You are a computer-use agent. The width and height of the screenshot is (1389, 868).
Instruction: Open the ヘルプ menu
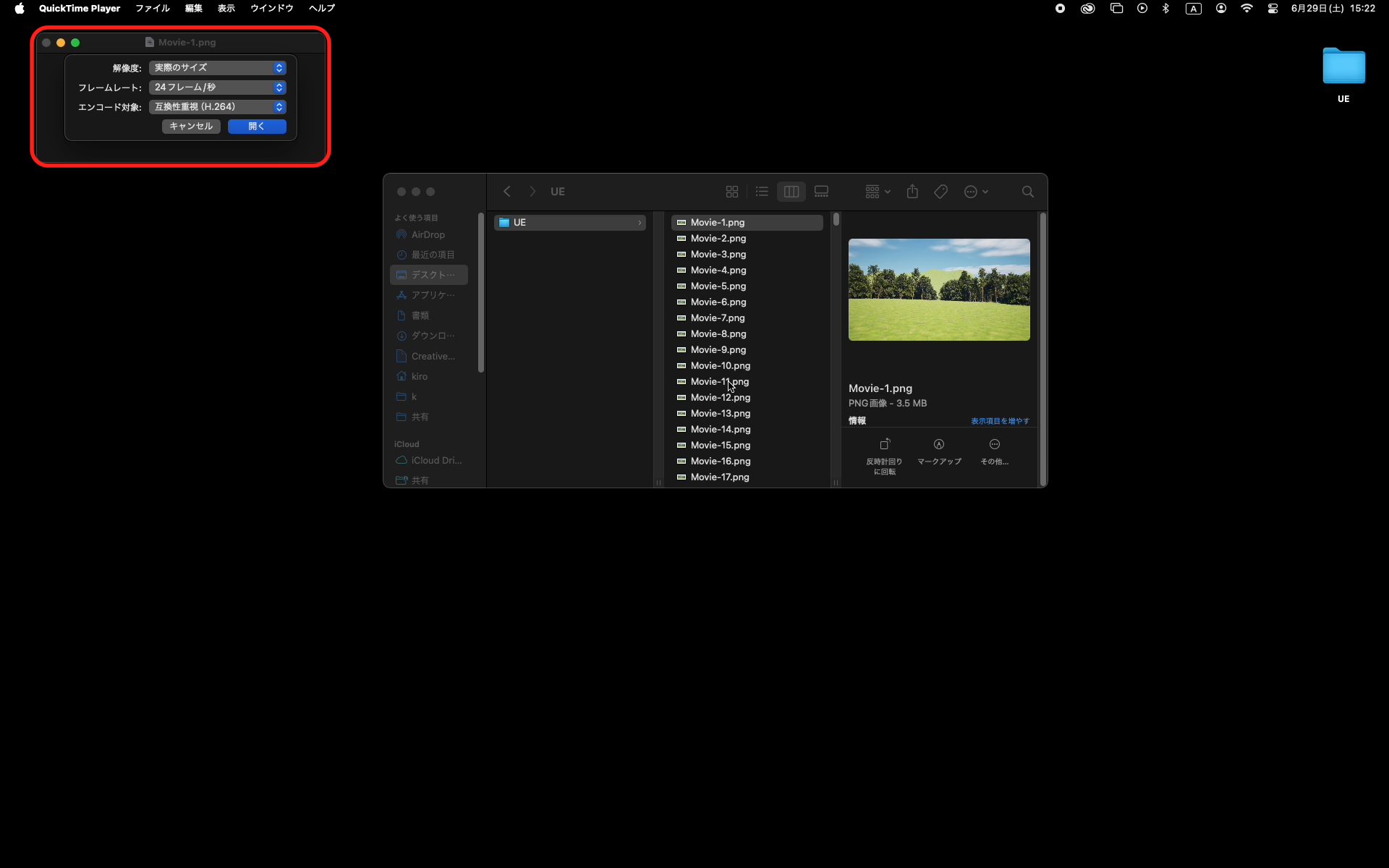point(322,9)
